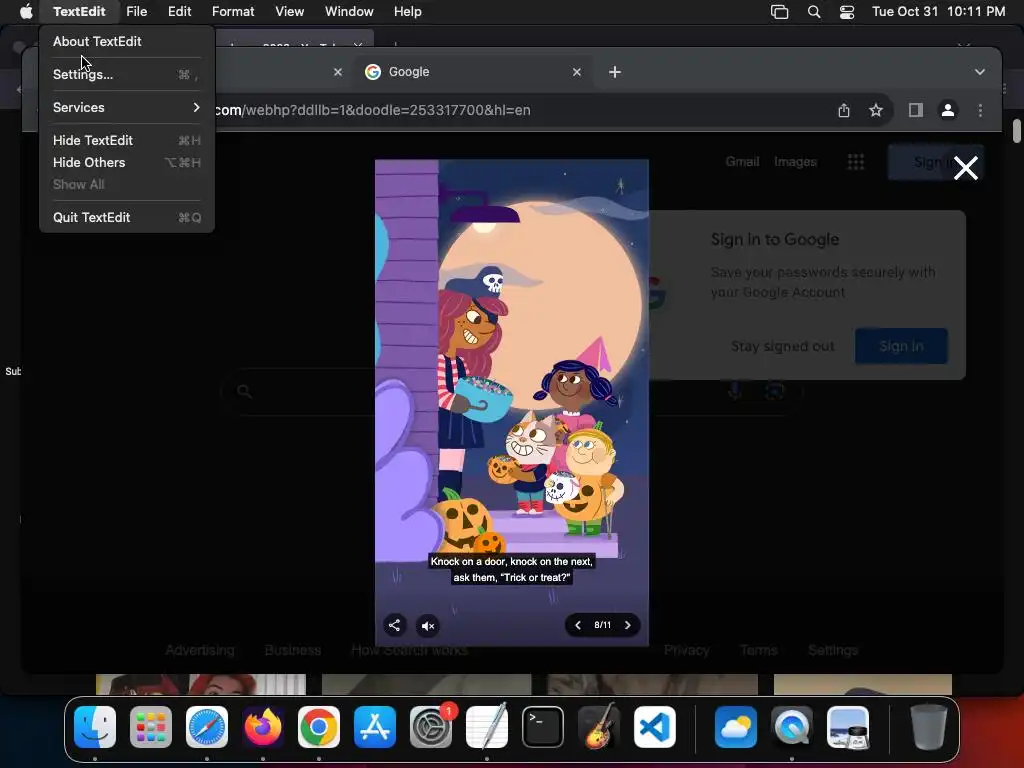This screenshot has width=1024, height=768.
Task: Launch GarageBand from the Dock
Action: coord(599,727)
